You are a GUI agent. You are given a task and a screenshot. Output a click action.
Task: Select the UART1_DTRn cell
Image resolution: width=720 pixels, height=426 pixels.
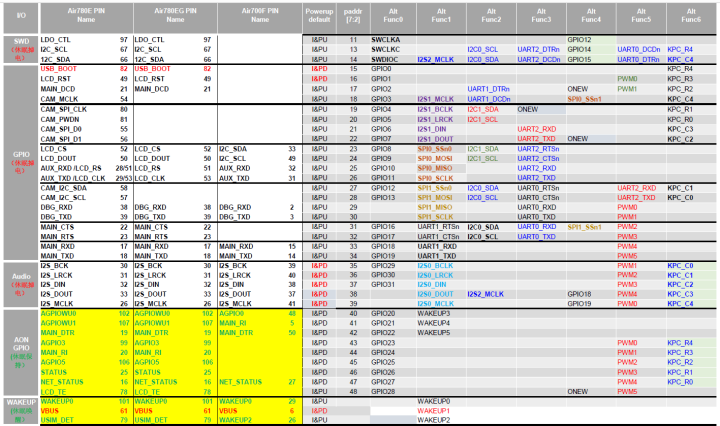[489, 89]
